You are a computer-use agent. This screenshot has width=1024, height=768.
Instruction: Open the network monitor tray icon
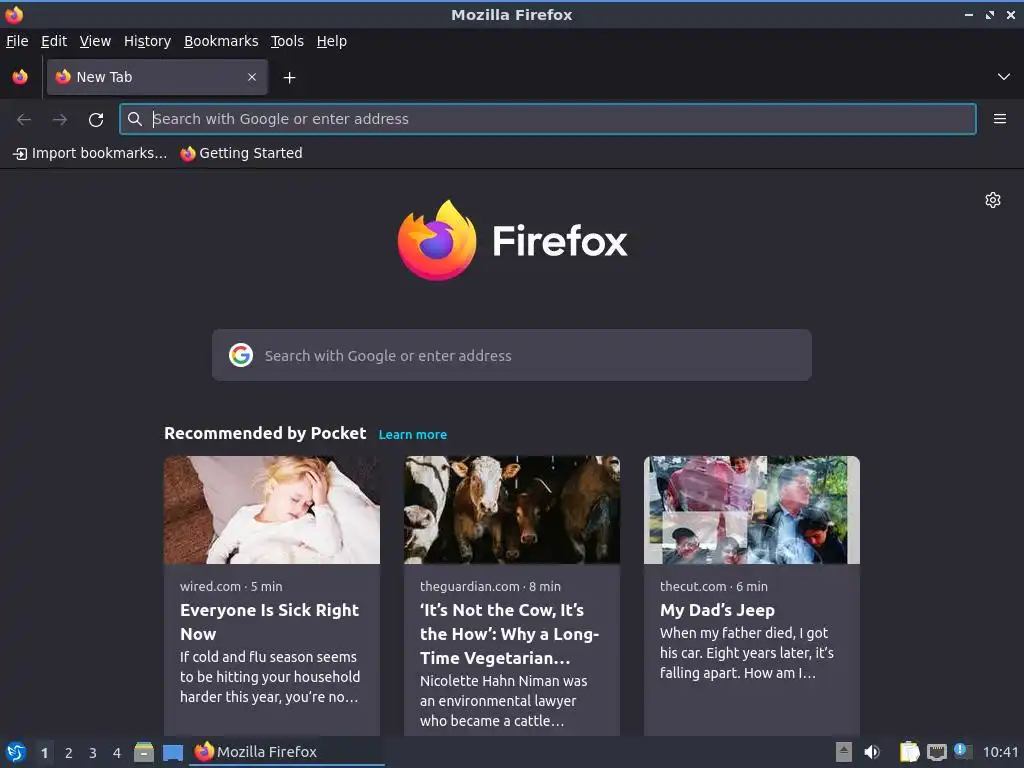point(936,752)
